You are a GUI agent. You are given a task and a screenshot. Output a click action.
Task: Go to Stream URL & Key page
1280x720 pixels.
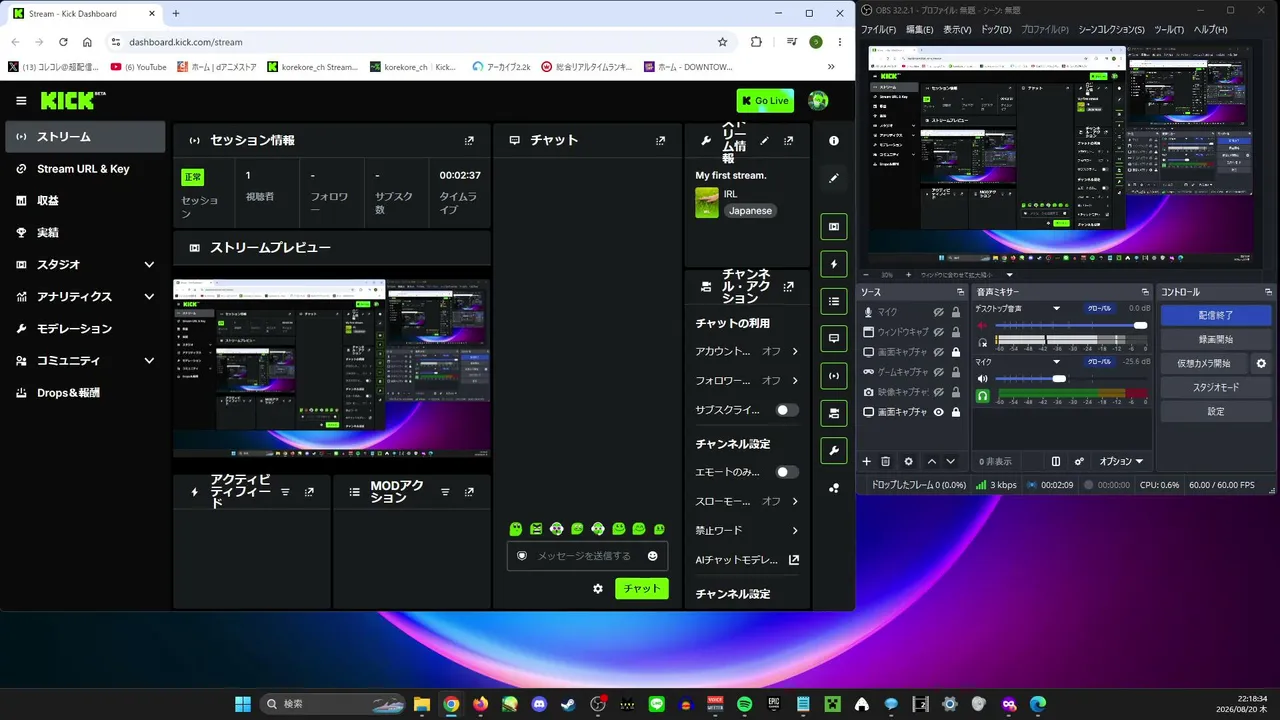[85, 169]
